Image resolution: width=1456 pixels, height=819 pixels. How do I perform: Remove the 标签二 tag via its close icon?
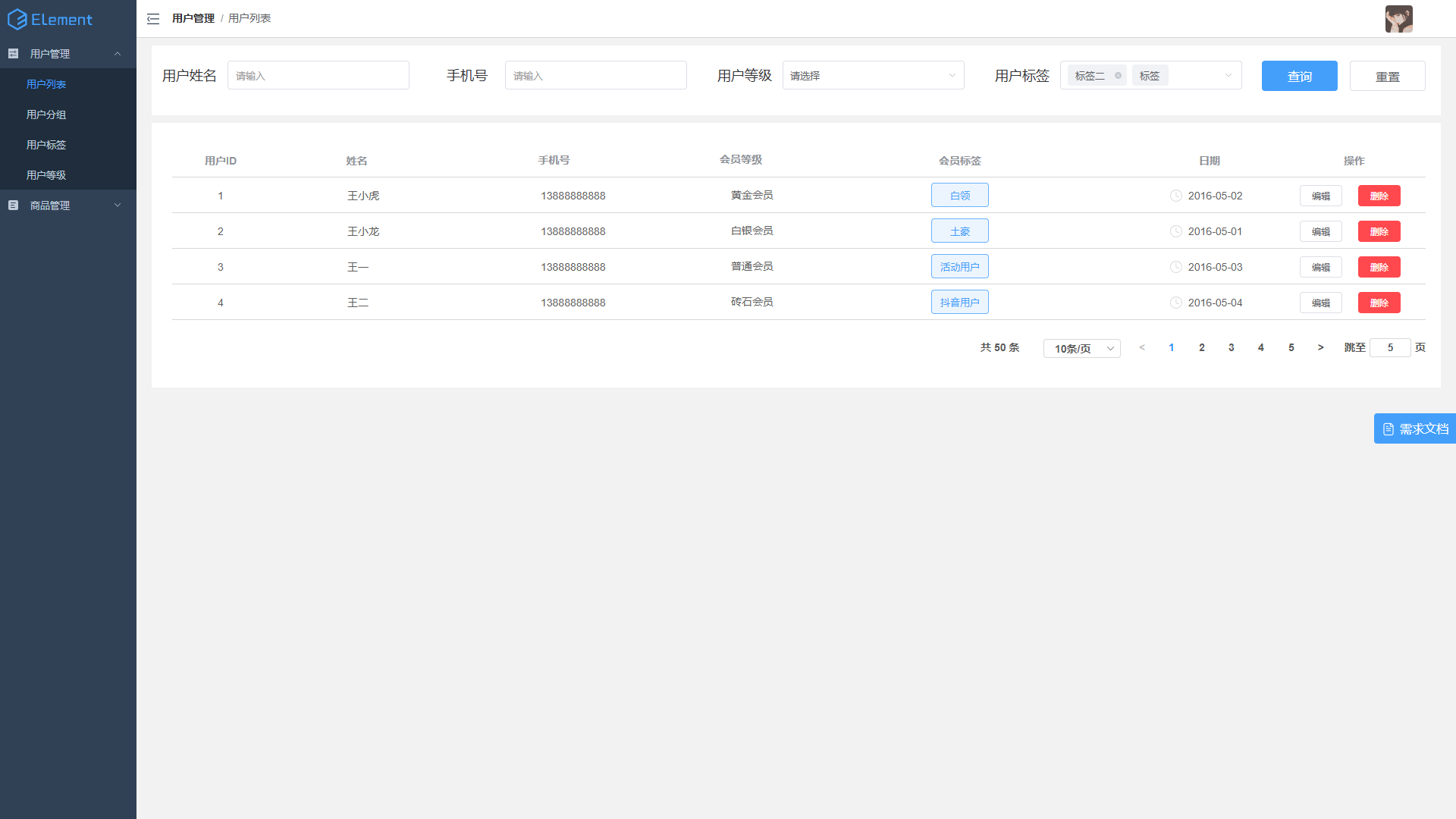pyautogui.click(x=1118, y=76)
